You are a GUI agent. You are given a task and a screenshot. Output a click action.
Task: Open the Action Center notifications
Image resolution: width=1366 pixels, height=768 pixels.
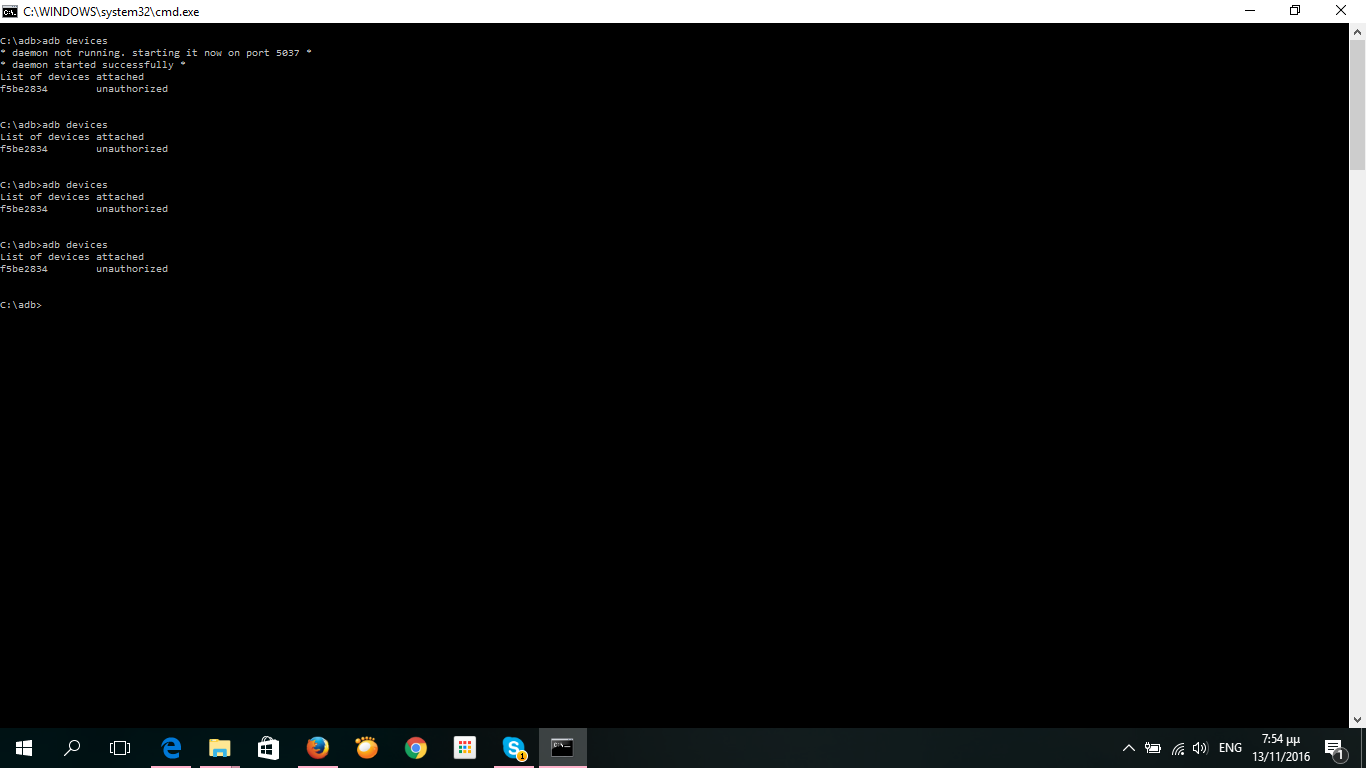(1334, 748)
